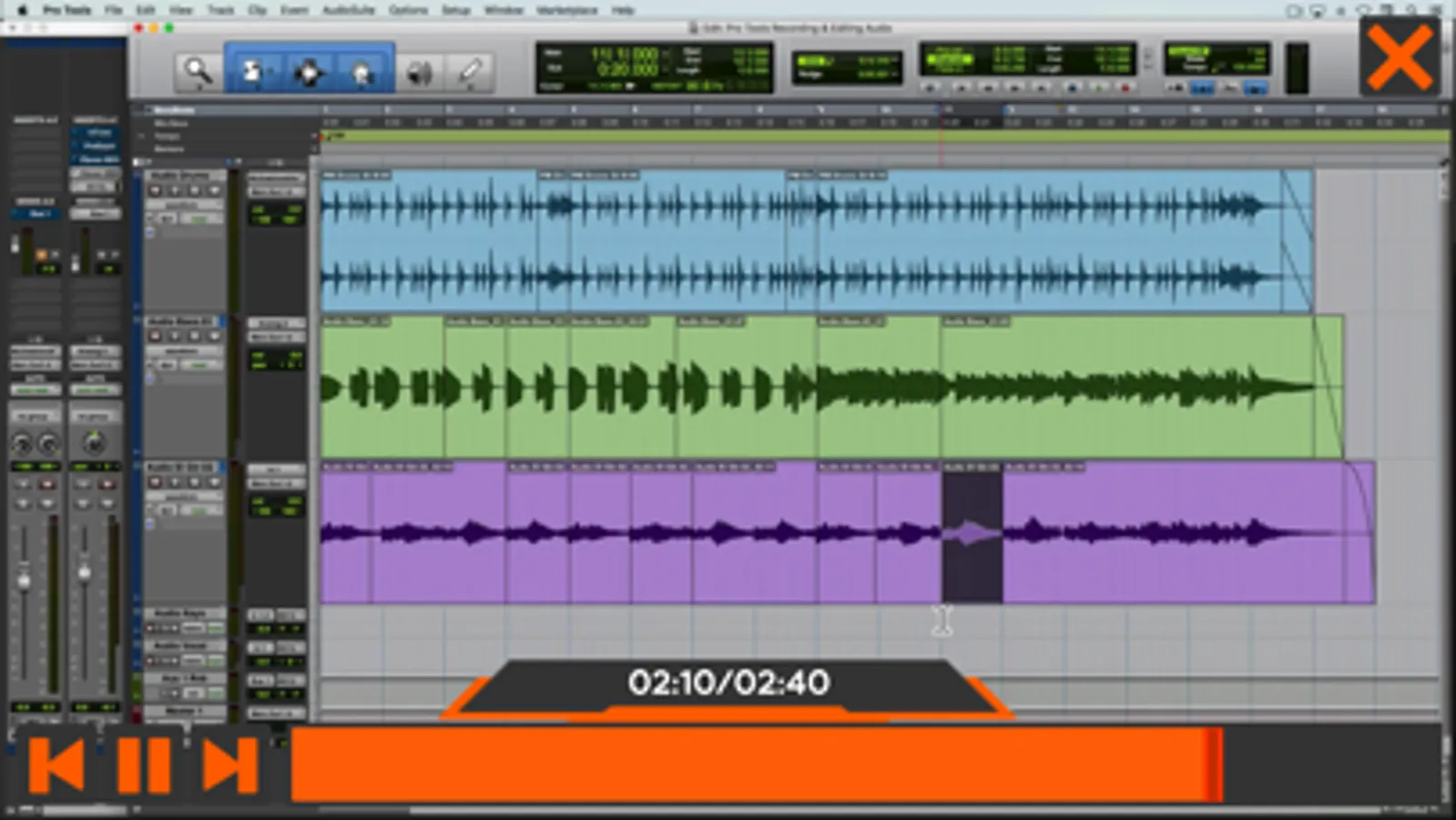Select the Pencil tool
This screenshot has height=820, width=1456.
click(471, 71)
